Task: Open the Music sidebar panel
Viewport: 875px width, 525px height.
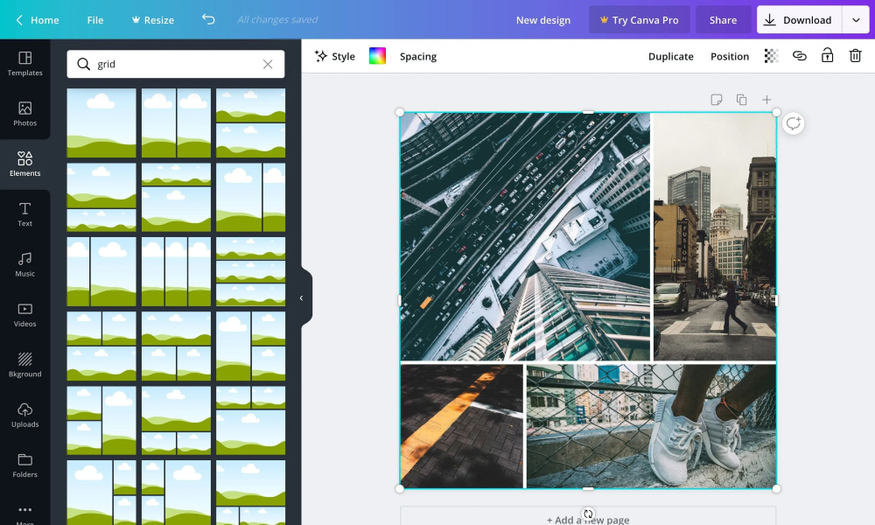Action: pyautogui.click(x=25, y=264)
